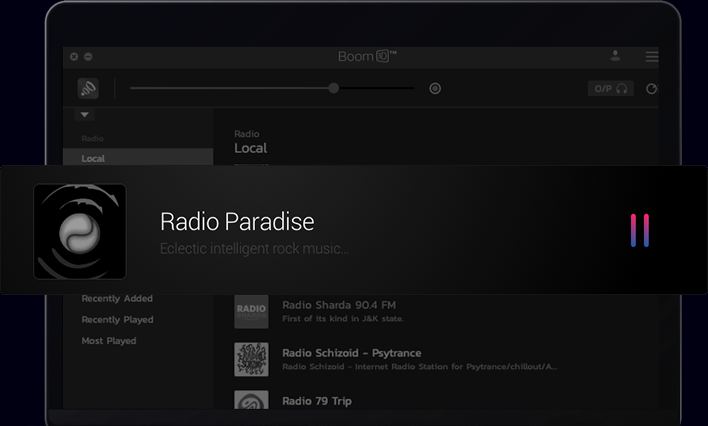708x426 pixels.
Task: Open Recently Added in sidebar
Action: [x=117, y=299]
